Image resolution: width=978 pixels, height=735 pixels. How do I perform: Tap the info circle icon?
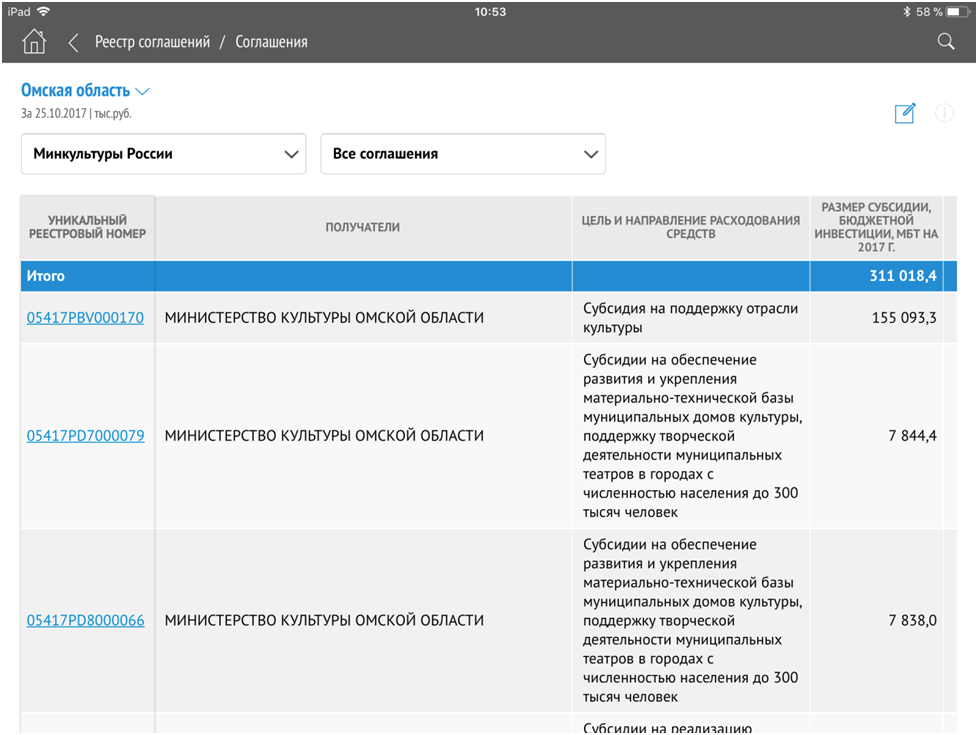pos(944,113)
